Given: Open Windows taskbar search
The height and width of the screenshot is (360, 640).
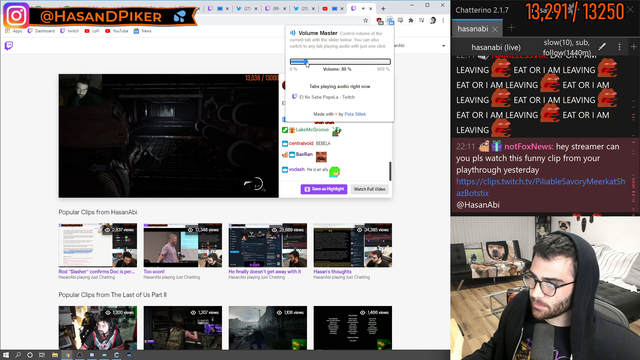Looking at the screenshot, I should 18,355.
